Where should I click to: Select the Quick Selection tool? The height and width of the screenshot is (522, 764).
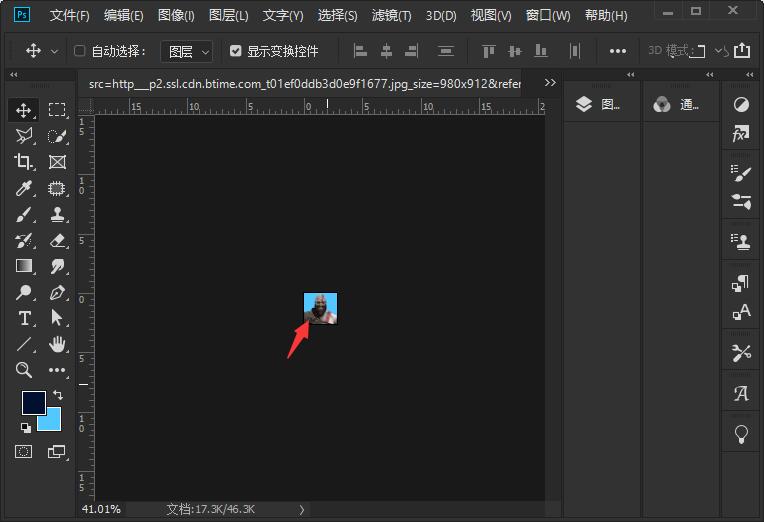(x=57, y=136)
